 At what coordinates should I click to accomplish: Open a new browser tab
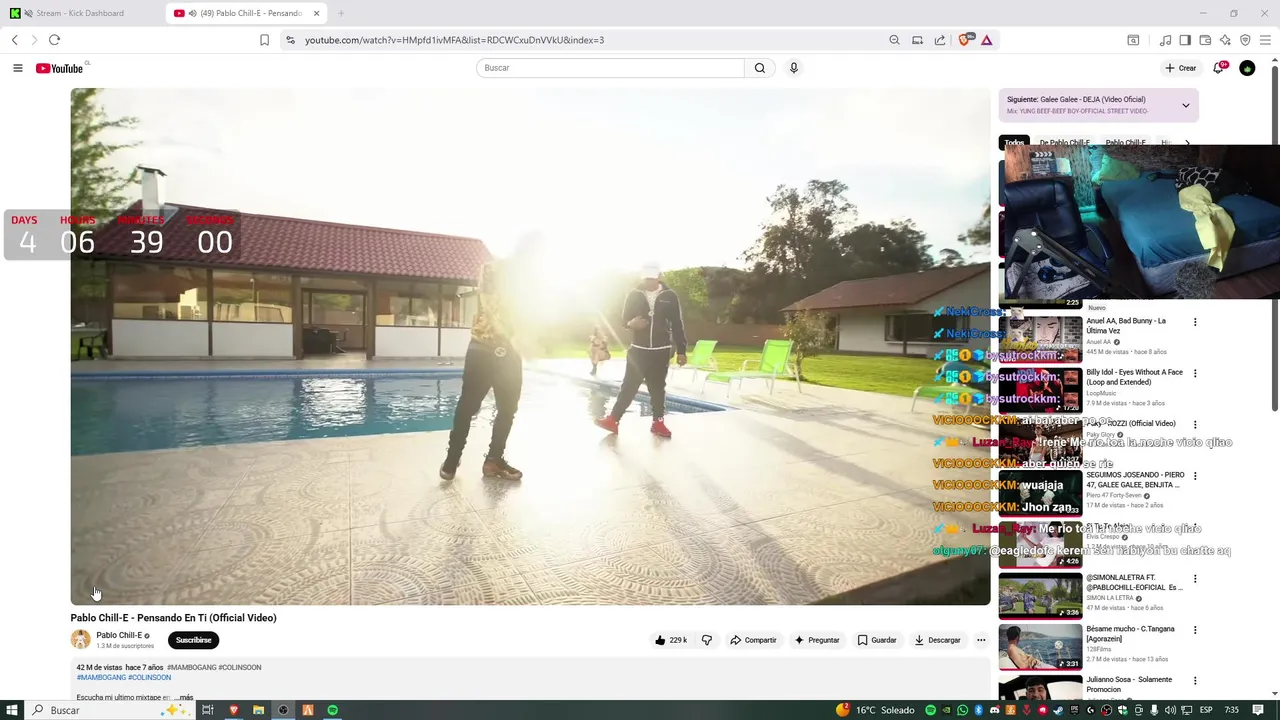(341, 13)
